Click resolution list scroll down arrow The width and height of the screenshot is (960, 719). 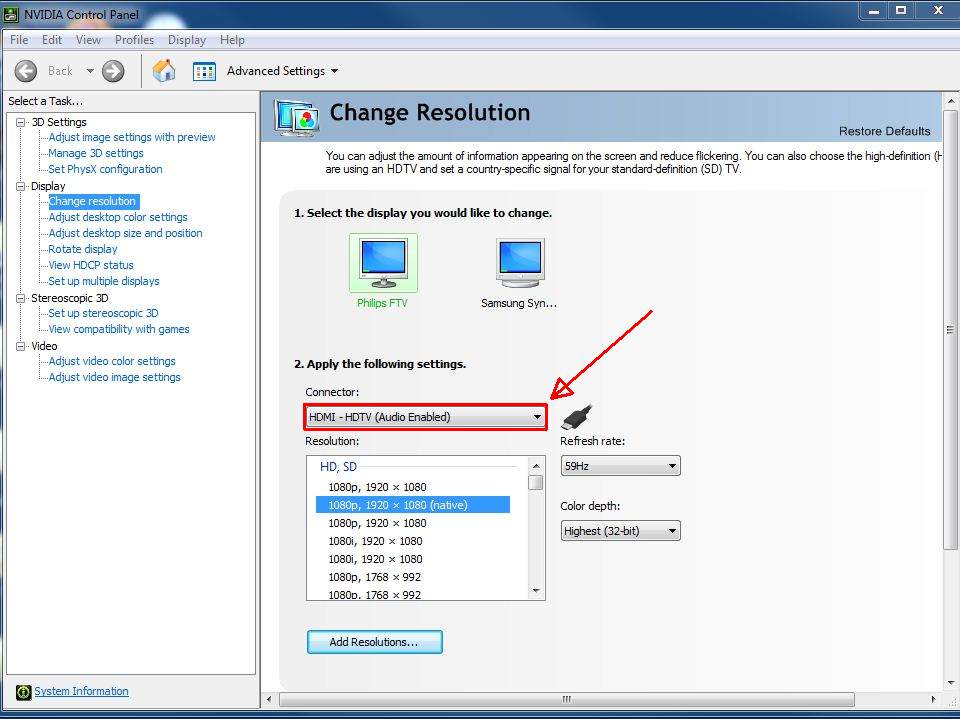[536, 590]
